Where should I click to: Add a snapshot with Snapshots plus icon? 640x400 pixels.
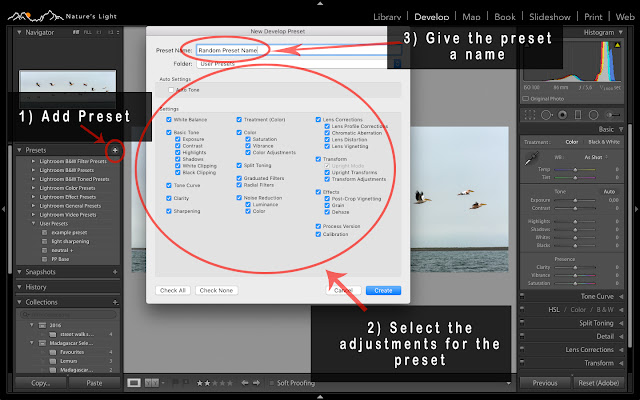[x=115, y=272]
